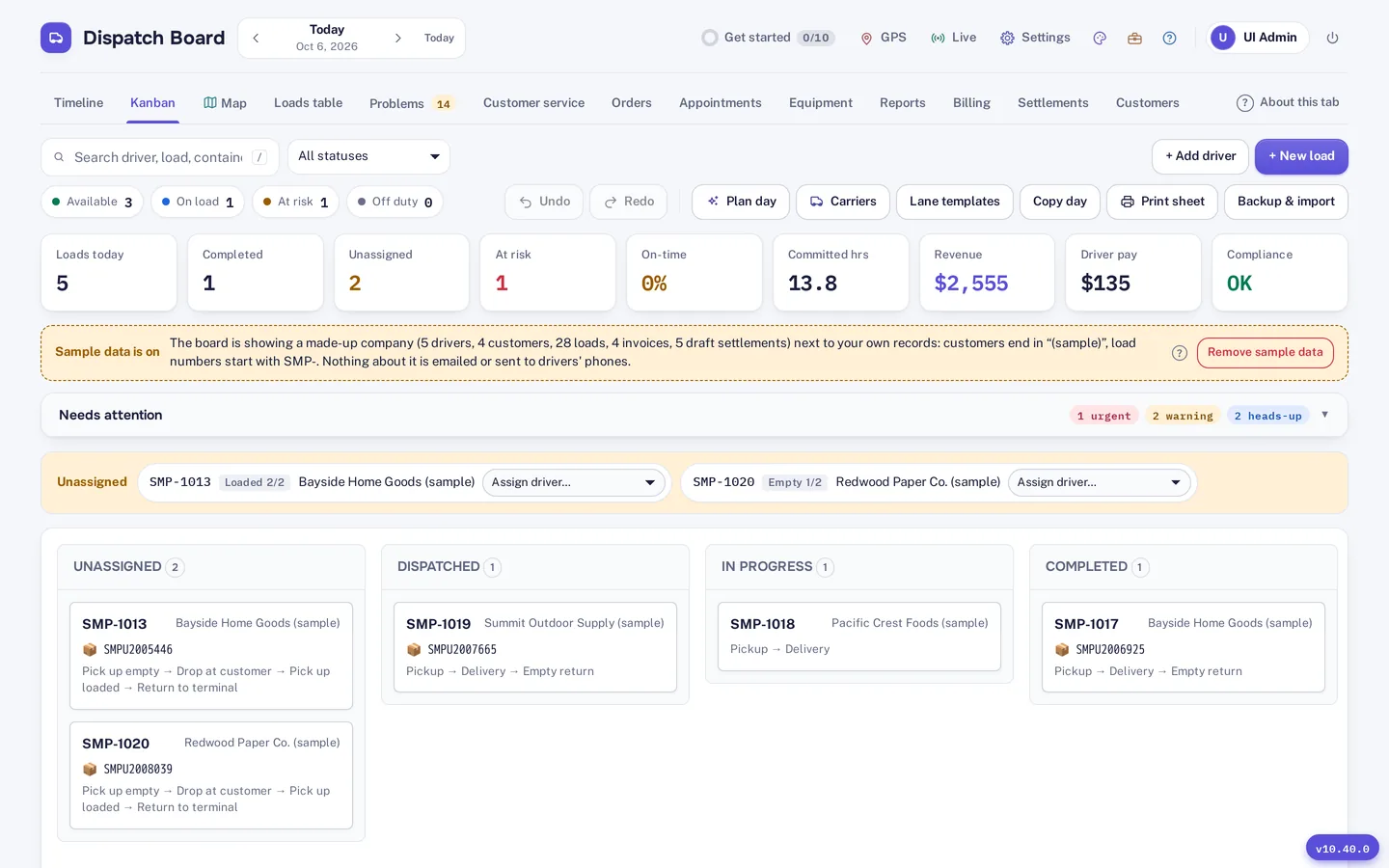The width and height of the screenshot is (1389, 868).
Task: Click the Add driver button
Action: pyautogui.click(x=1200, y=156)
